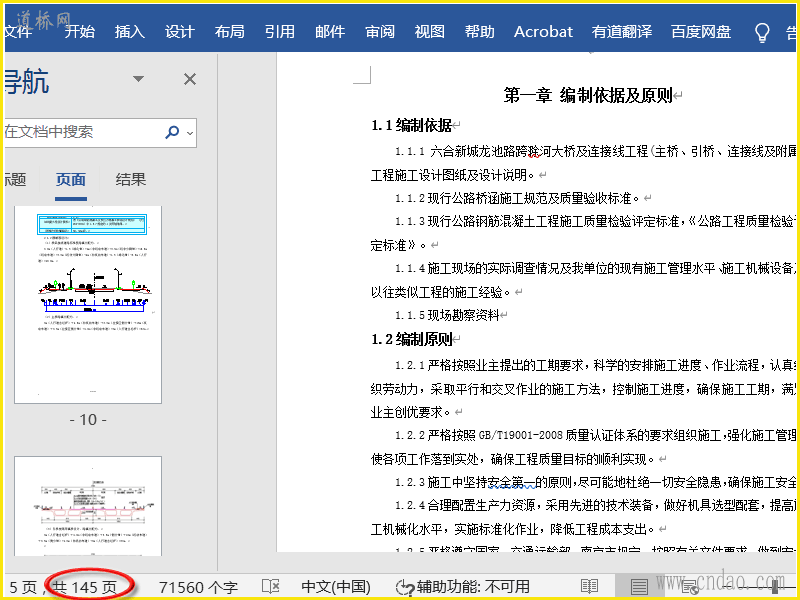Viewport: 800px width, 600px height.
Task: Click the 在文档中搜索 search field
Action: [84, 132]
